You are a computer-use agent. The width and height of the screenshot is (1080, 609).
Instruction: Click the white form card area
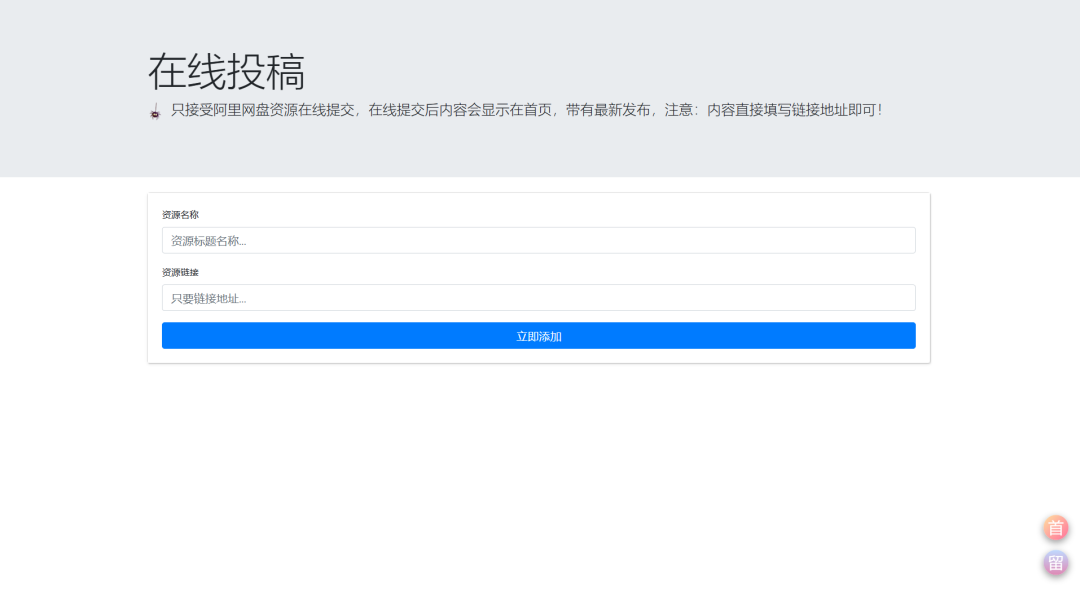click(x=539, y=278)
